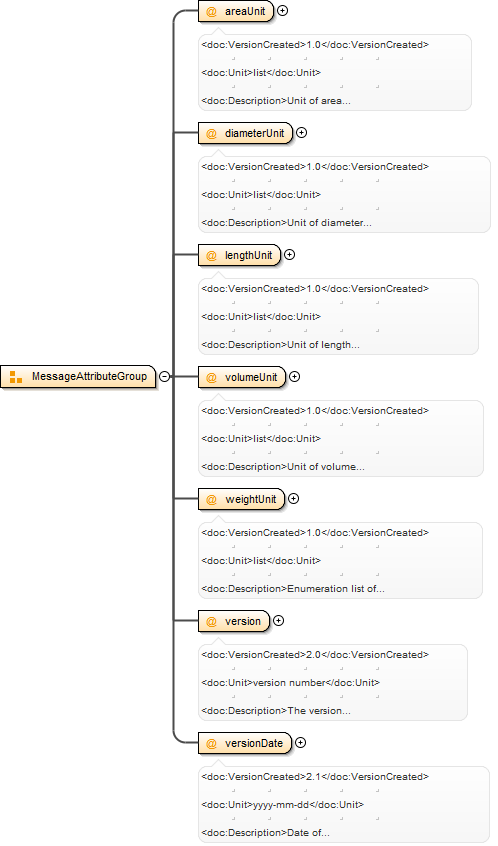The image size is (498, 846).
Task: Click the @ icon on diameterUnit
Action: (x=212, y=133)
